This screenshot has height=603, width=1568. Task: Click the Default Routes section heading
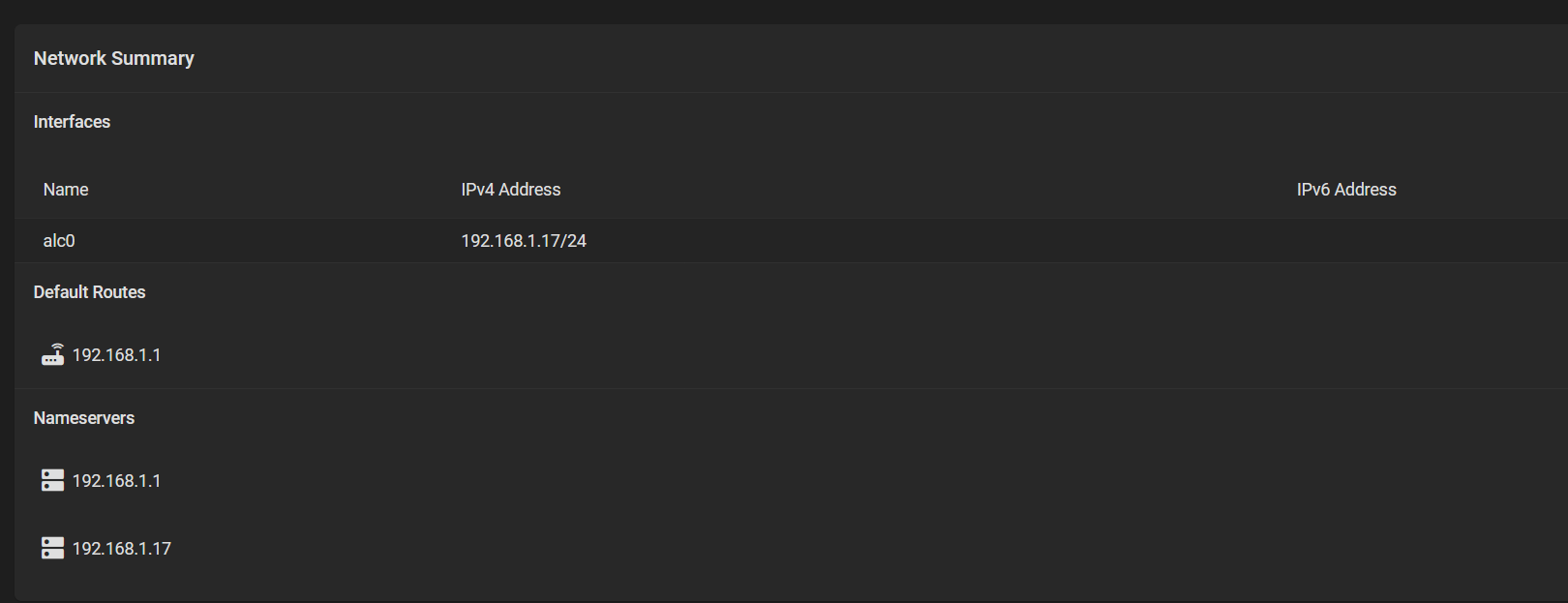(89, 292)
